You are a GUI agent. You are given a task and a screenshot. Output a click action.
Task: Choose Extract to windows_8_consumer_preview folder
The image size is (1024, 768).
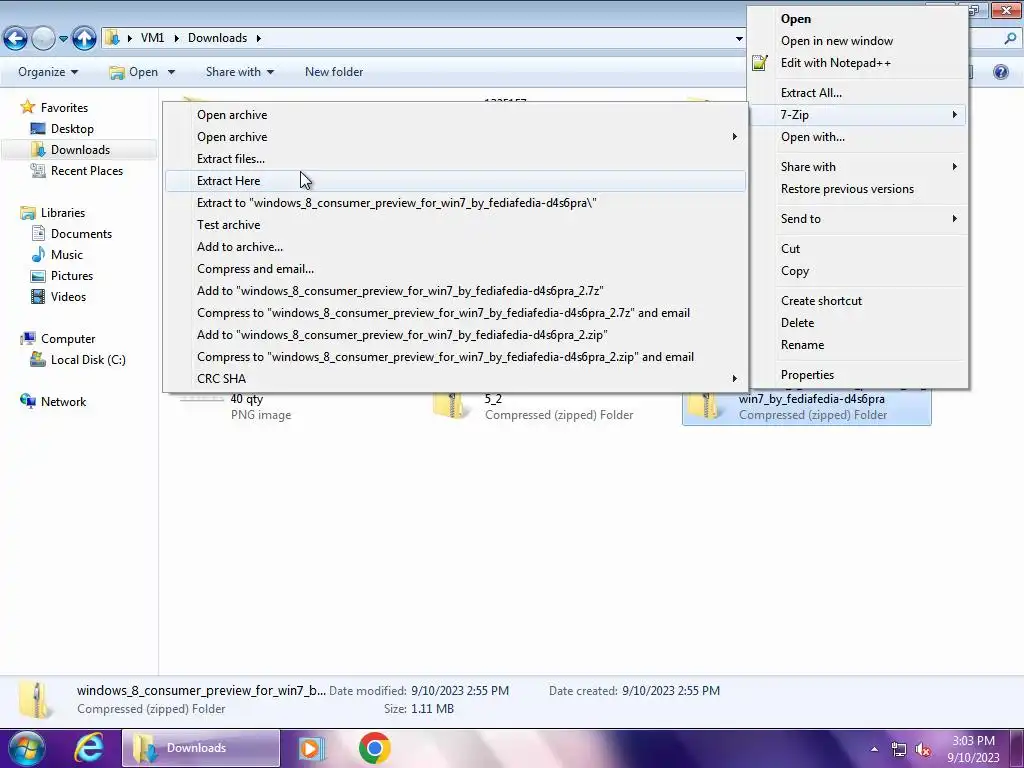coord(455,203)
